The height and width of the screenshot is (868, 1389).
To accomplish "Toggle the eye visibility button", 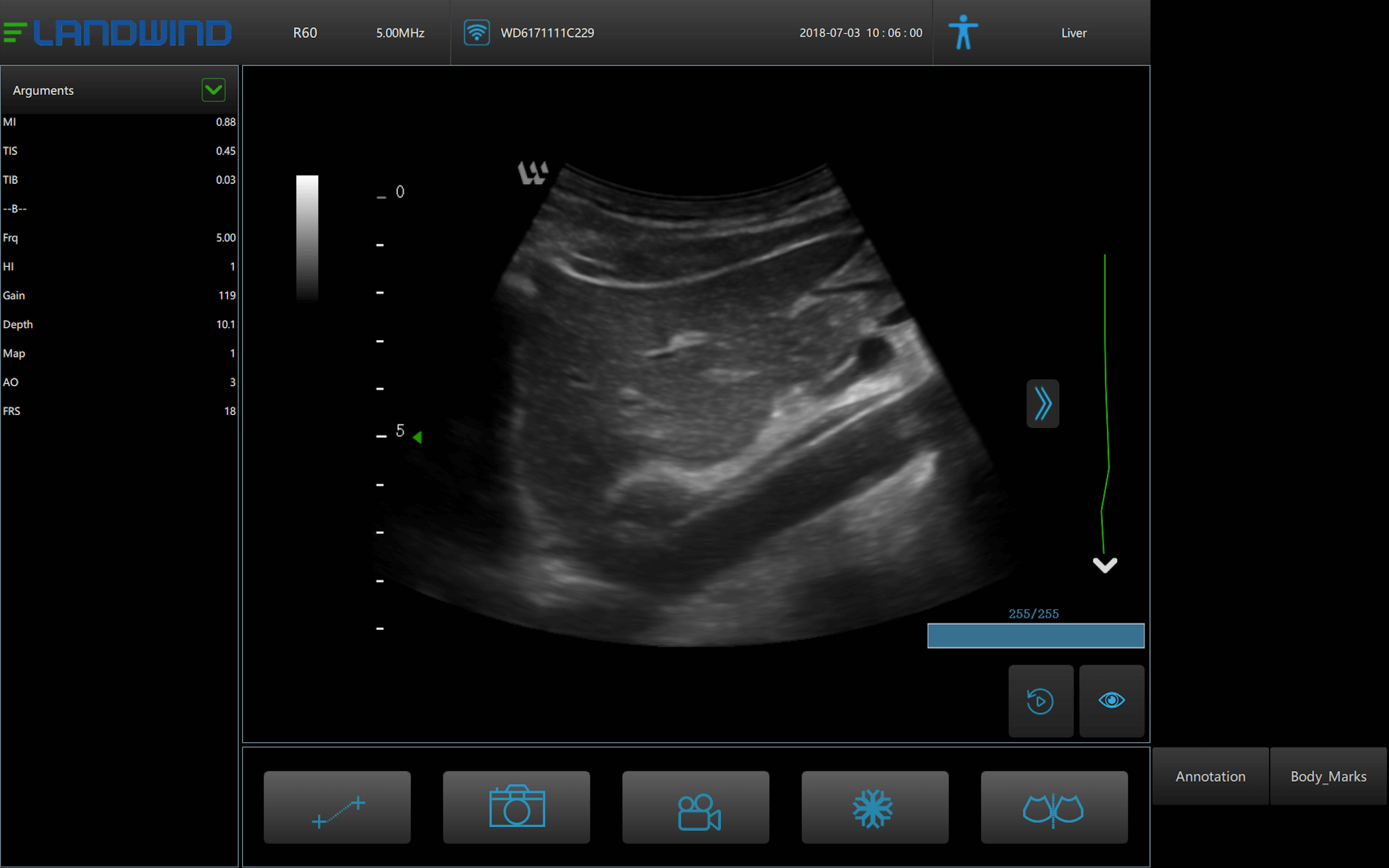I will (x=1112, y=701).
